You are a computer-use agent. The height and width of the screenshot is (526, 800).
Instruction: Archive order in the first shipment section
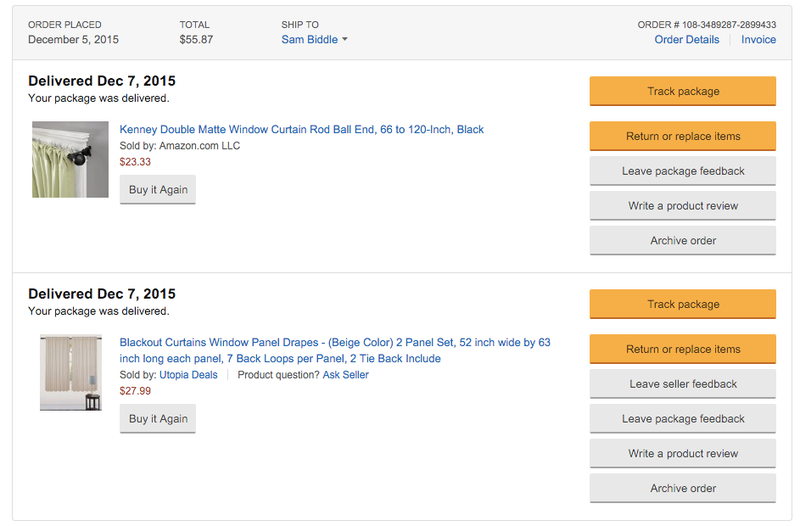(x=683, y=240)
